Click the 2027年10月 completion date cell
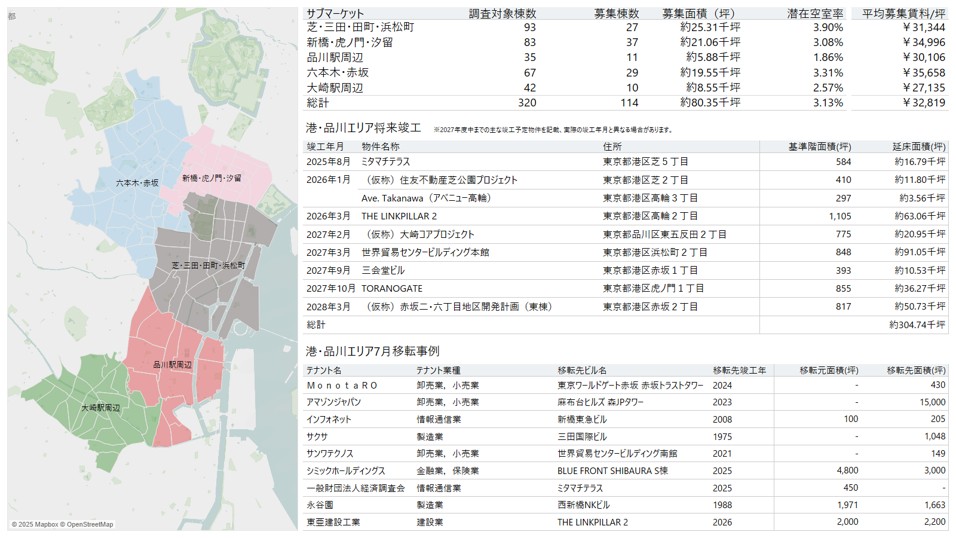This screenshot has width=956, height=538. 330,289
